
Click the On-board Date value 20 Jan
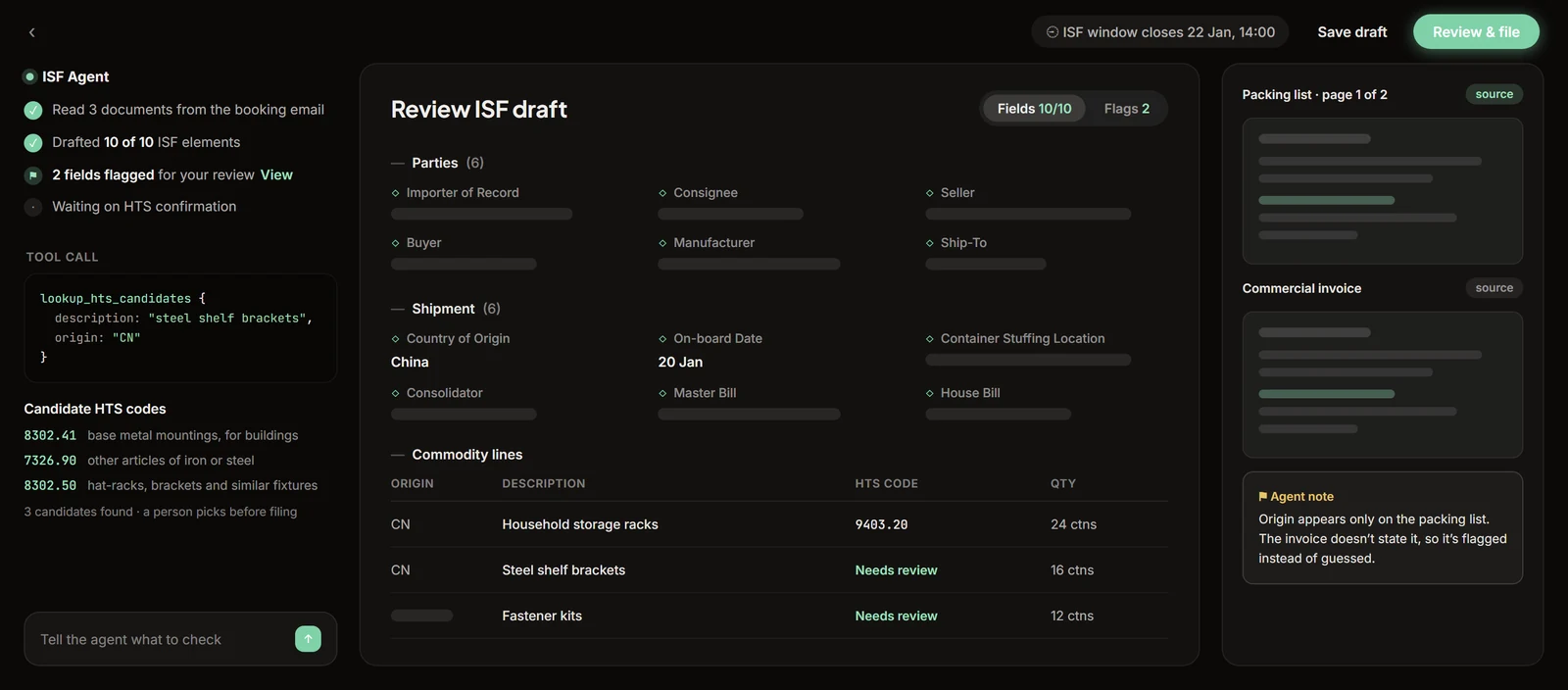(x=680, y=362)
